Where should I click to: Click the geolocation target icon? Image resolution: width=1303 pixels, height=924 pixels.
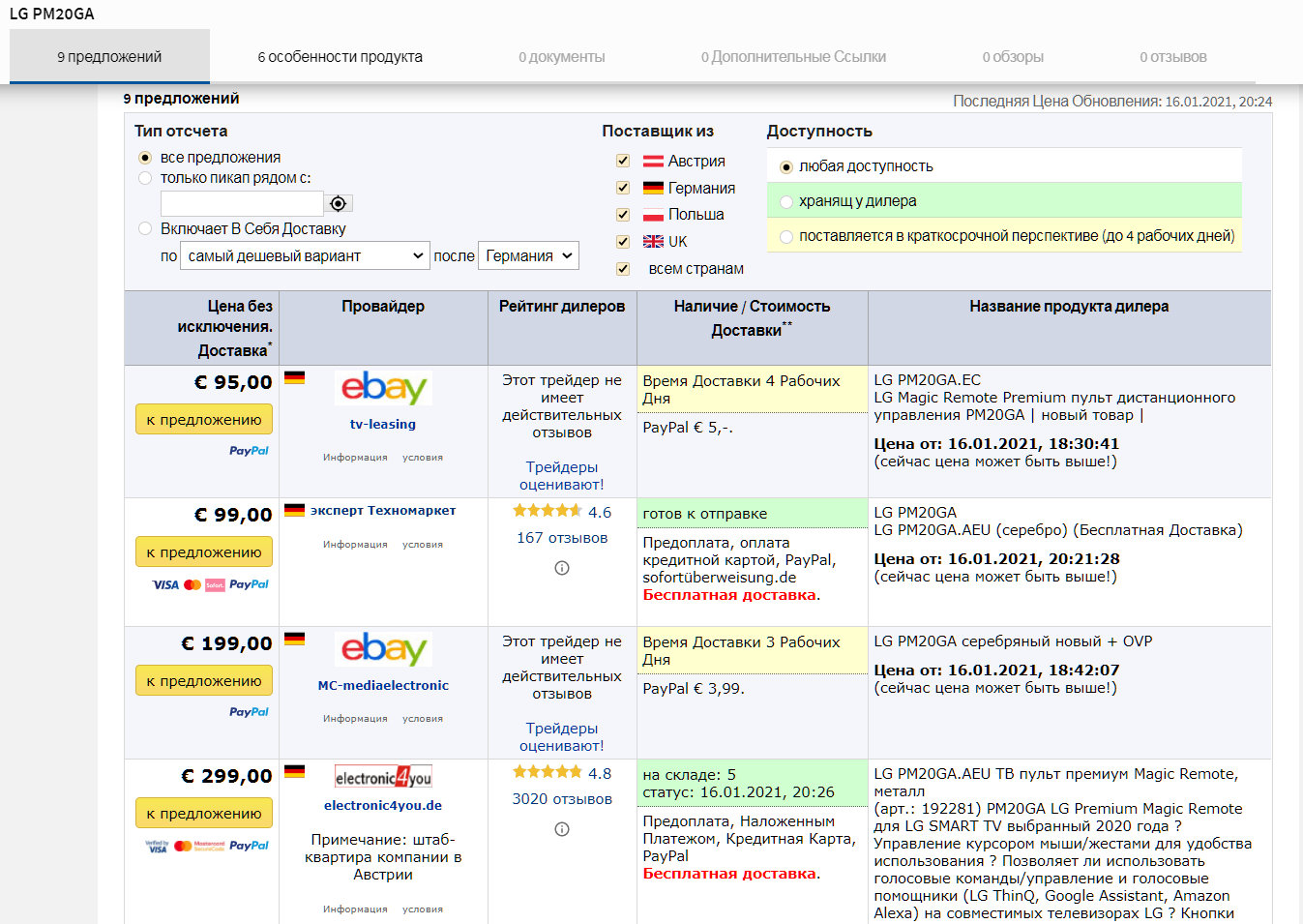pyautogui.click(x=338, y=203)
